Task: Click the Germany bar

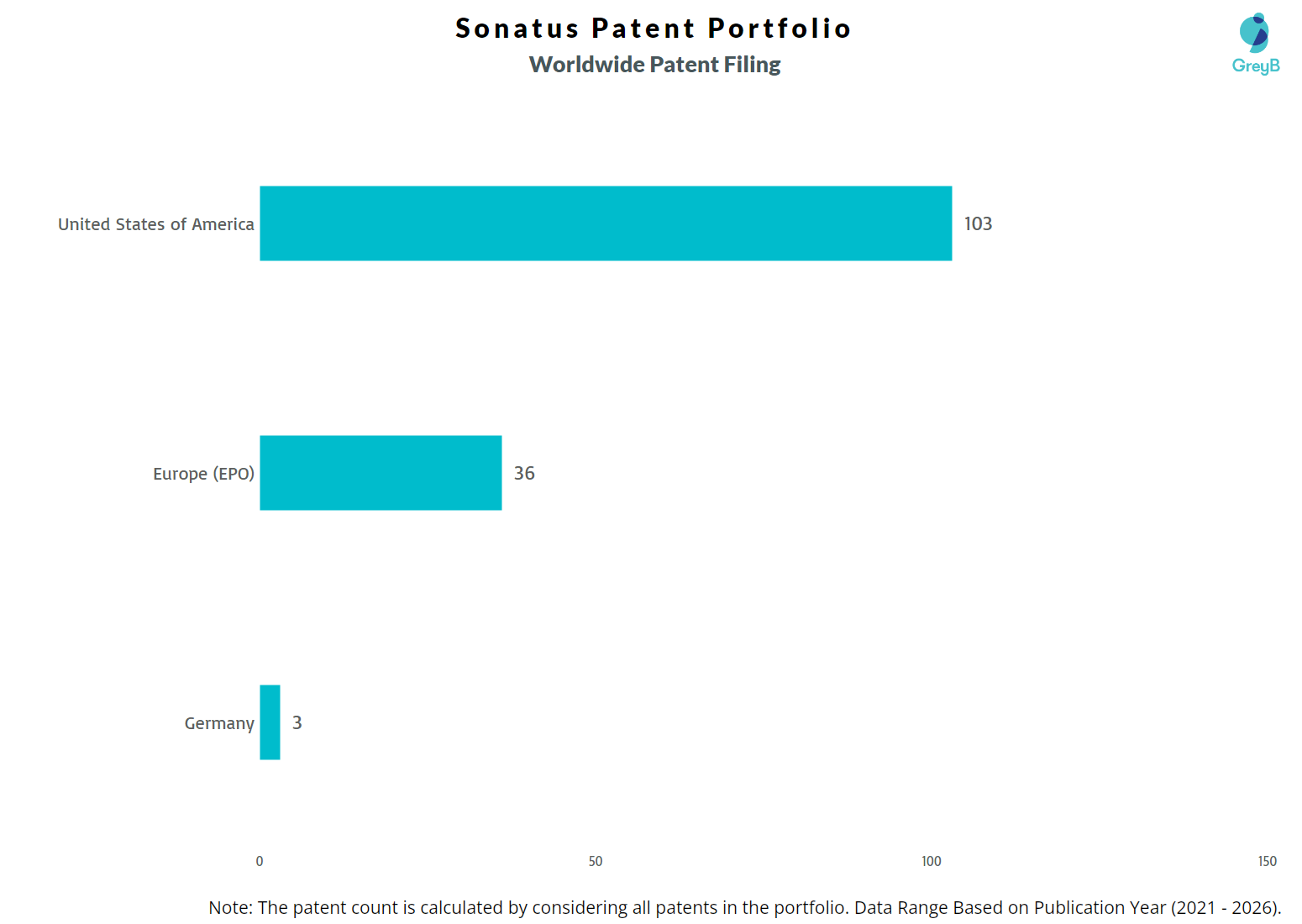Action: point(270,722)
